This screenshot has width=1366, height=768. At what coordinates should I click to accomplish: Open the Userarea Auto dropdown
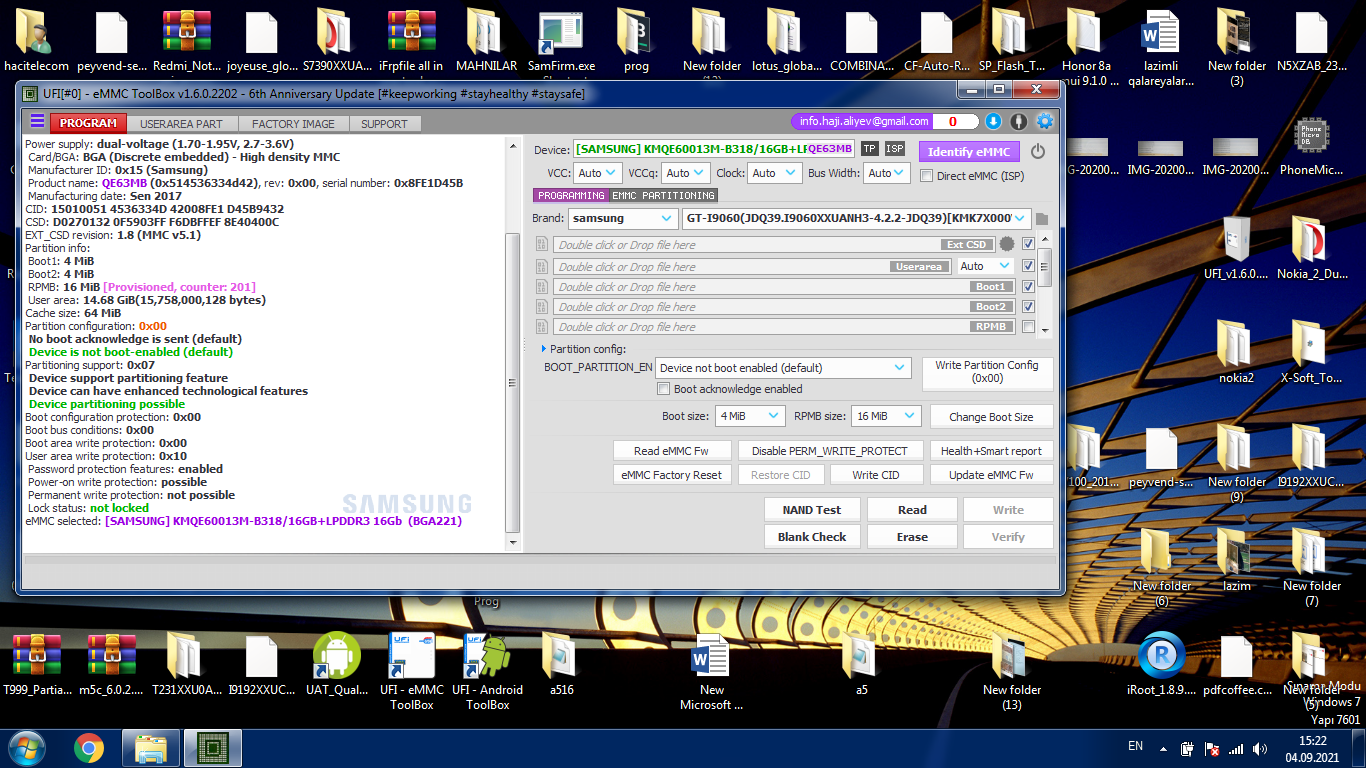pos(984,266)
